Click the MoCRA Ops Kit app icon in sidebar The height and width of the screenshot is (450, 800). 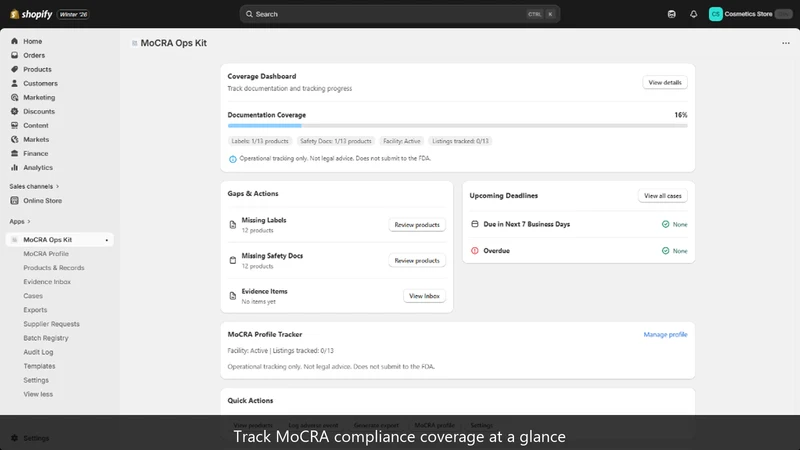click(x=14, y=240)
